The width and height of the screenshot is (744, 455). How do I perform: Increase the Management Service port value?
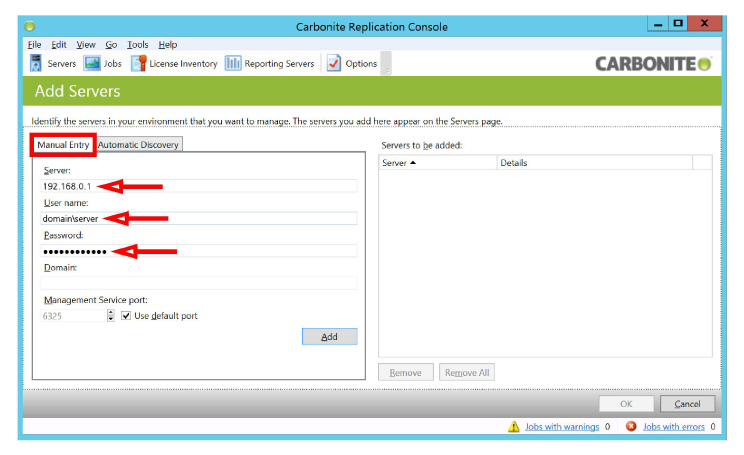[111, 312]
